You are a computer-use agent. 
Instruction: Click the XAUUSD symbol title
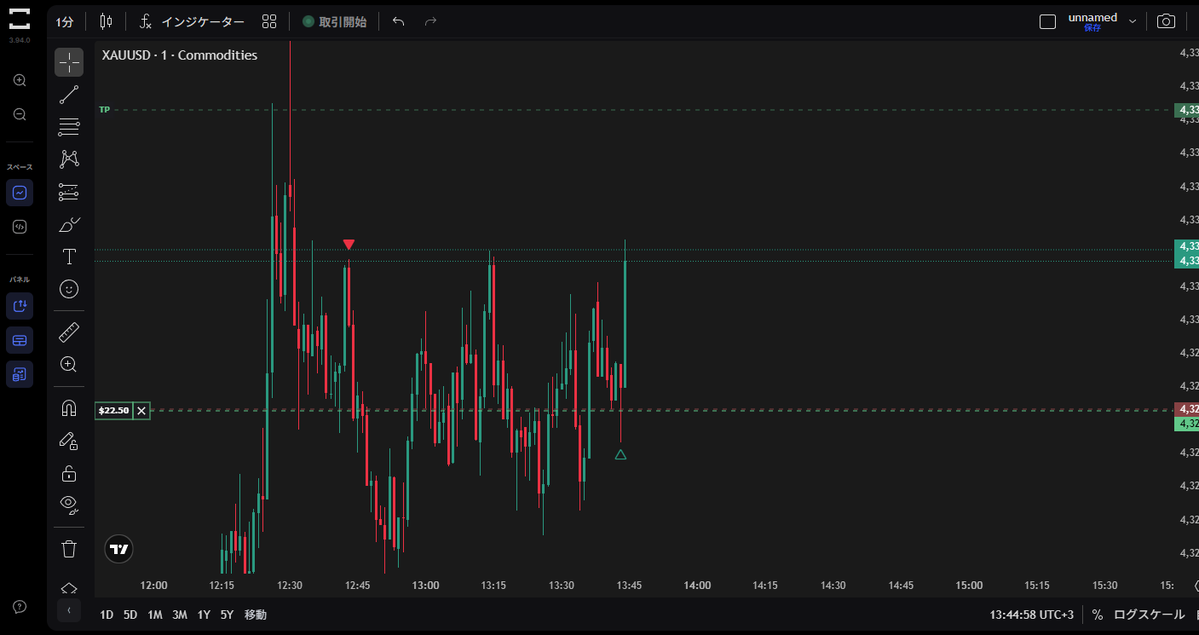[x=180, y=55]
